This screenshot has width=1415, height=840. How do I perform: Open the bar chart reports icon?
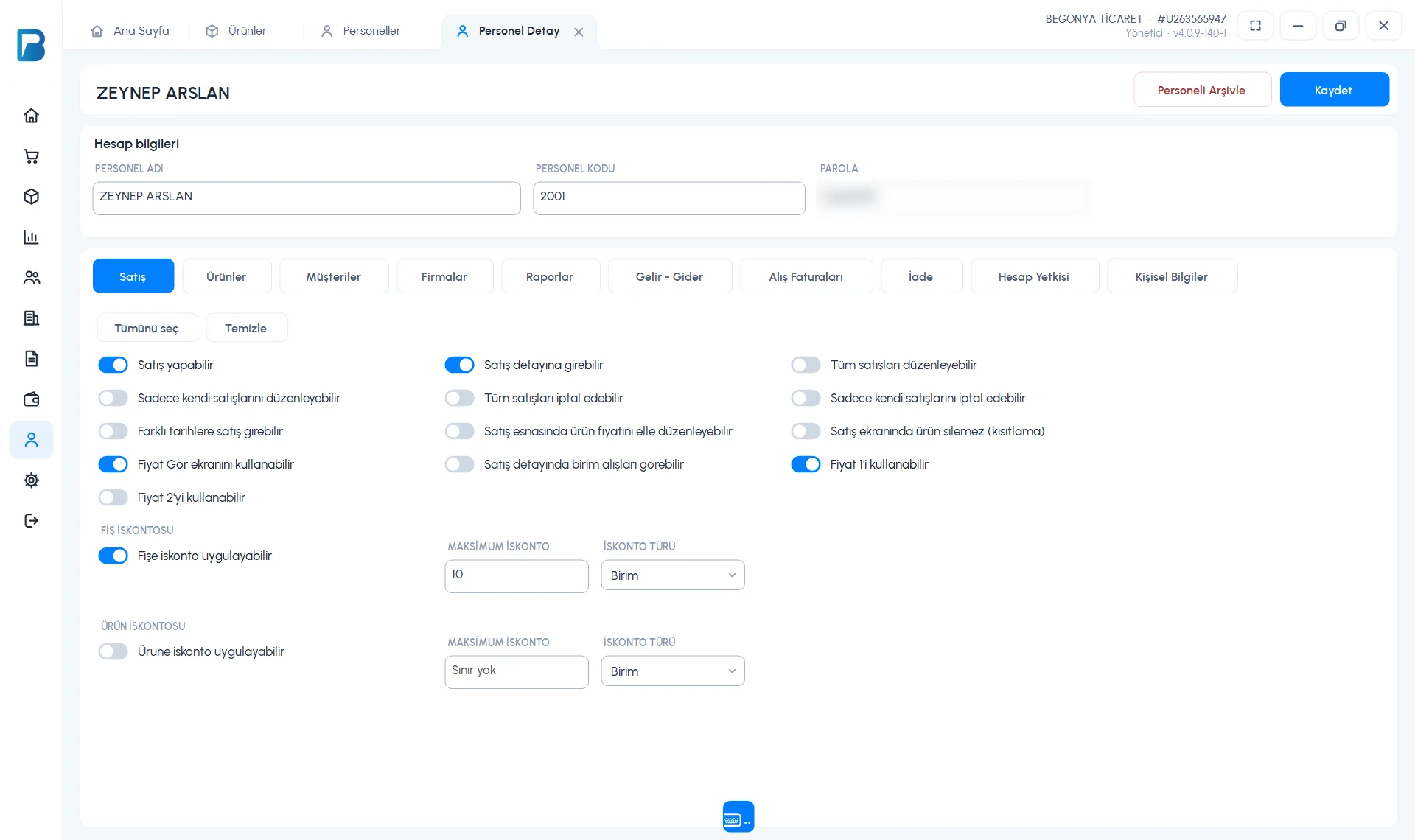(x=31, y=237)
